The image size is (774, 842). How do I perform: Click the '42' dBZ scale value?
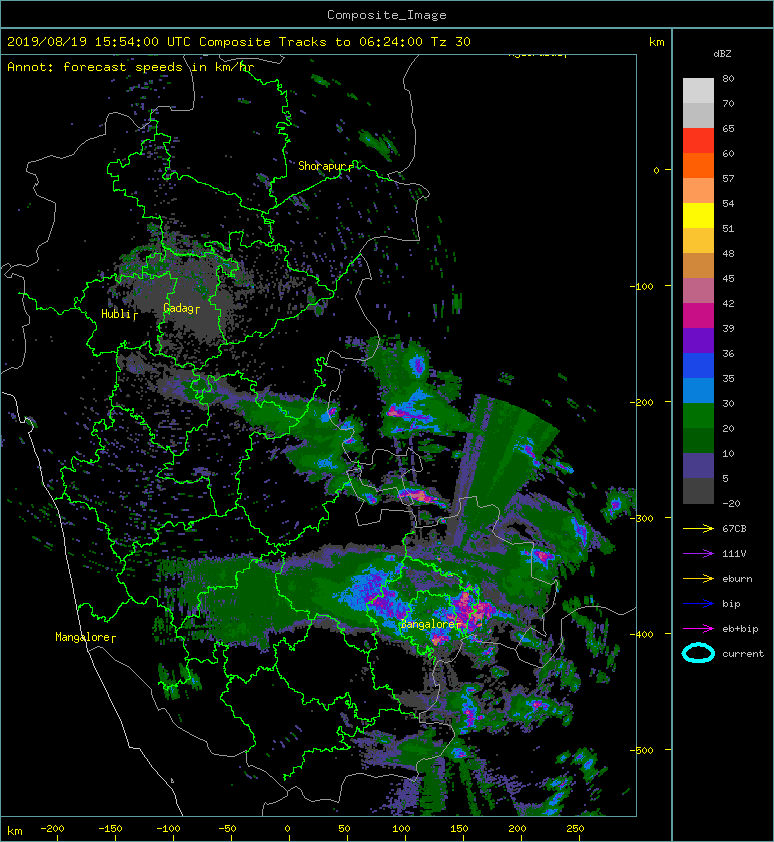(x=728, y=303)
